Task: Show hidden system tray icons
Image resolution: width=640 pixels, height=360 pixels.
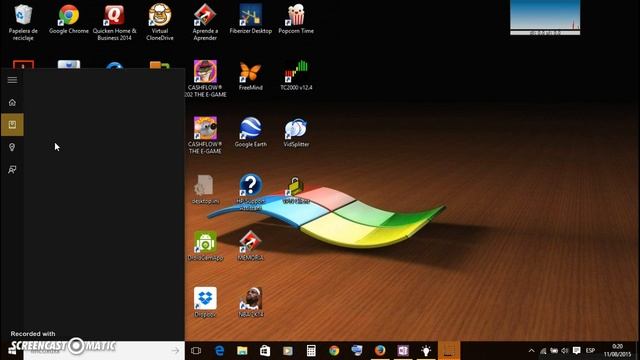Action: [531, 351]
